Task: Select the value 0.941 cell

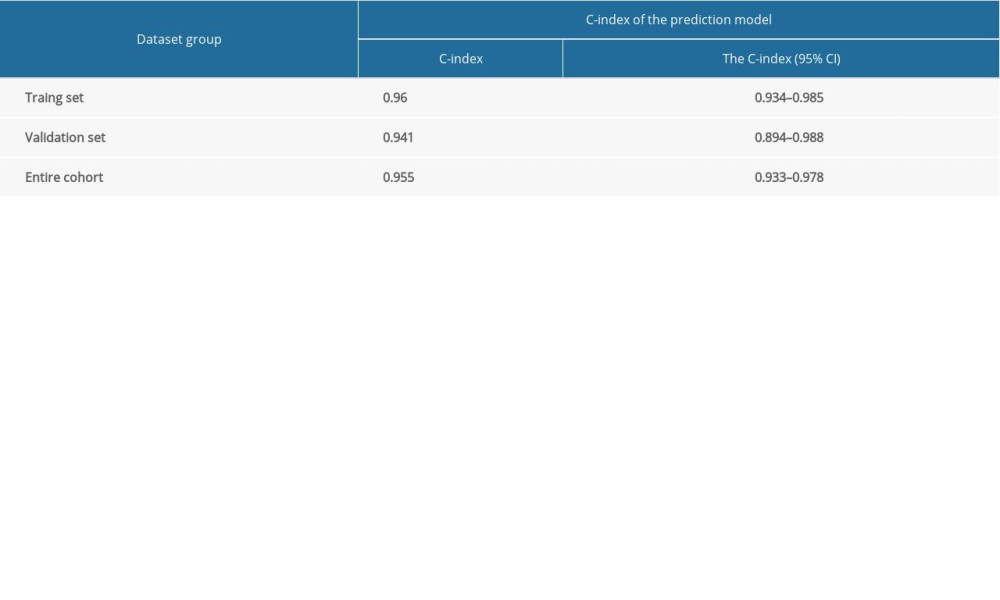Action: tap(397, 137)
